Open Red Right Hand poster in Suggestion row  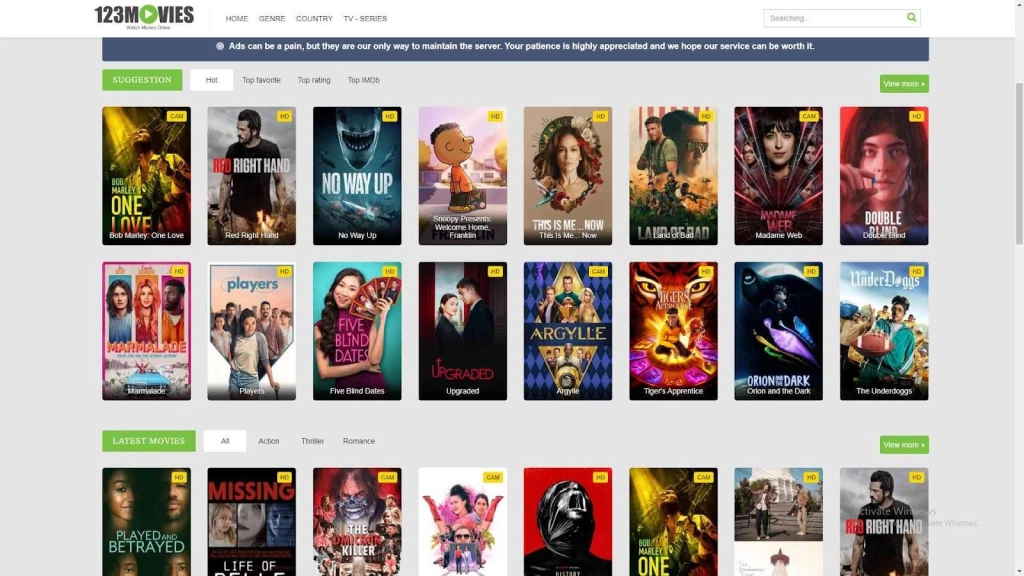(x=251, y=176)
